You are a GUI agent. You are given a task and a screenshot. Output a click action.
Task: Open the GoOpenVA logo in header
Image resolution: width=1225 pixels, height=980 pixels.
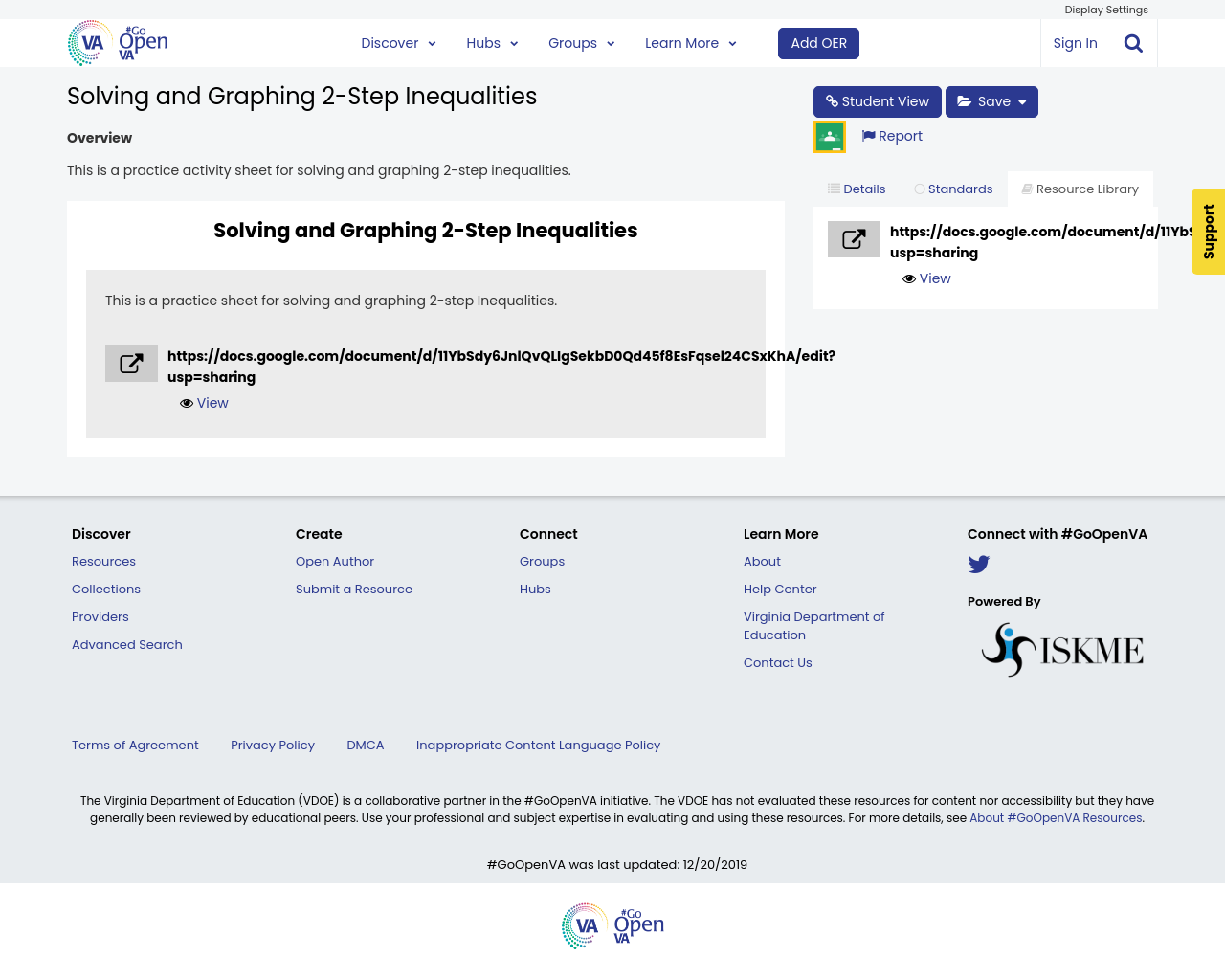118,43
